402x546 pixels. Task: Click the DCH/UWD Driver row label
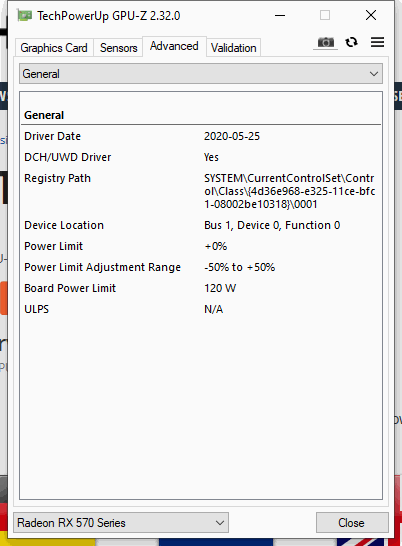pyautogui.click(x=68, y=157)
